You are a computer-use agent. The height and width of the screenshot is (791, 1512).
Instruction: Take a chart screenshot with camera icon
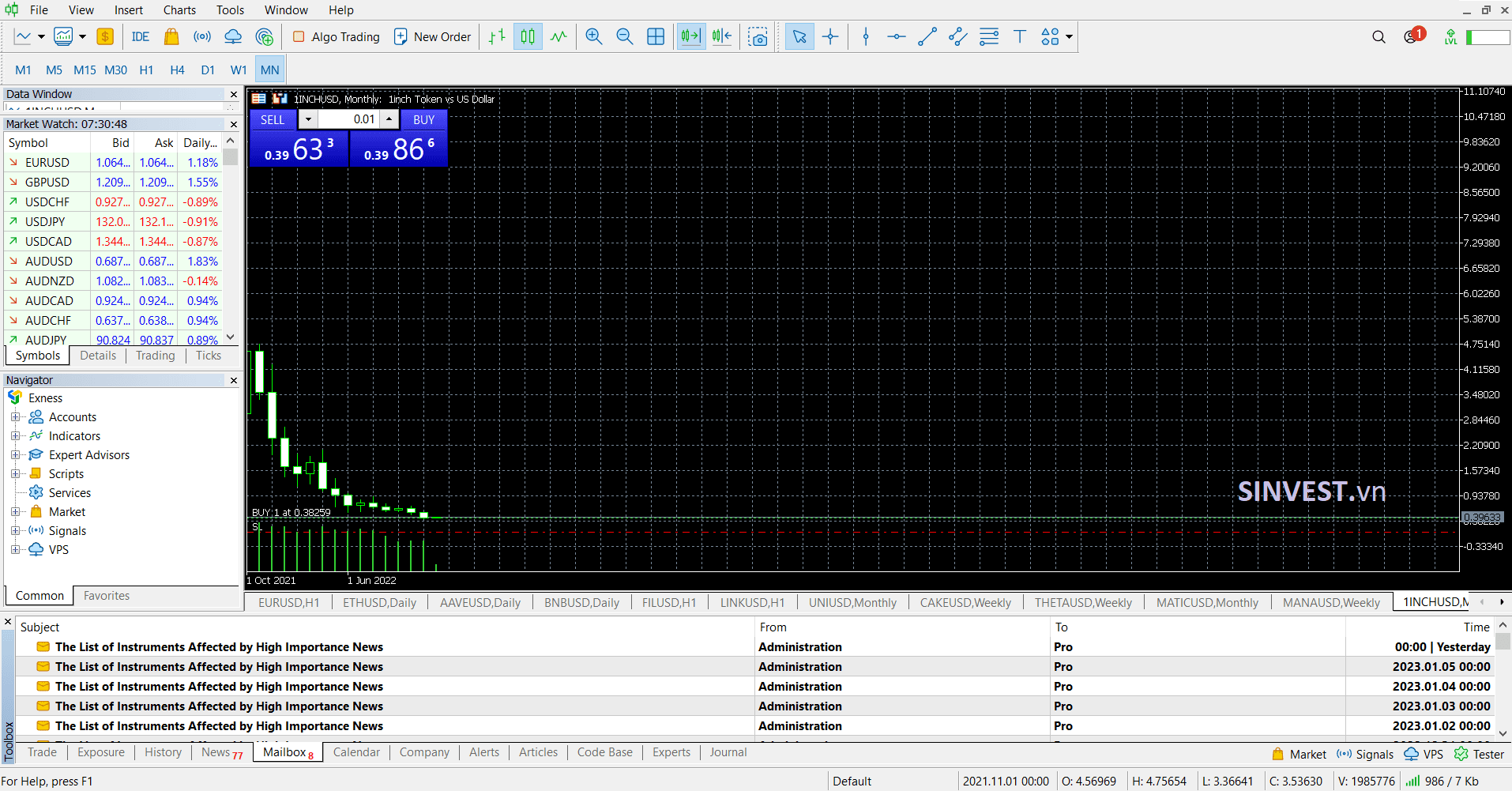pyautogui.click(x=758, y=36)
